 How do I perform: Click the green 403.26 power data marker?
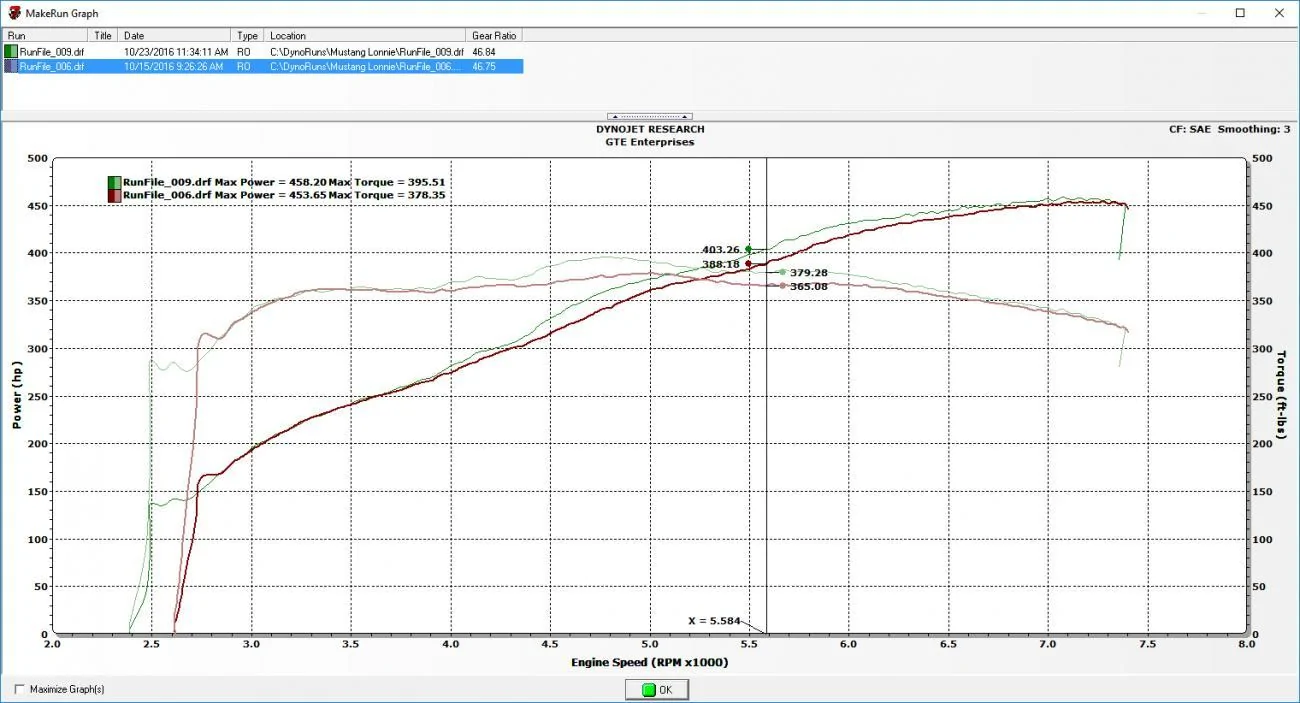click(x=748, y=249)
